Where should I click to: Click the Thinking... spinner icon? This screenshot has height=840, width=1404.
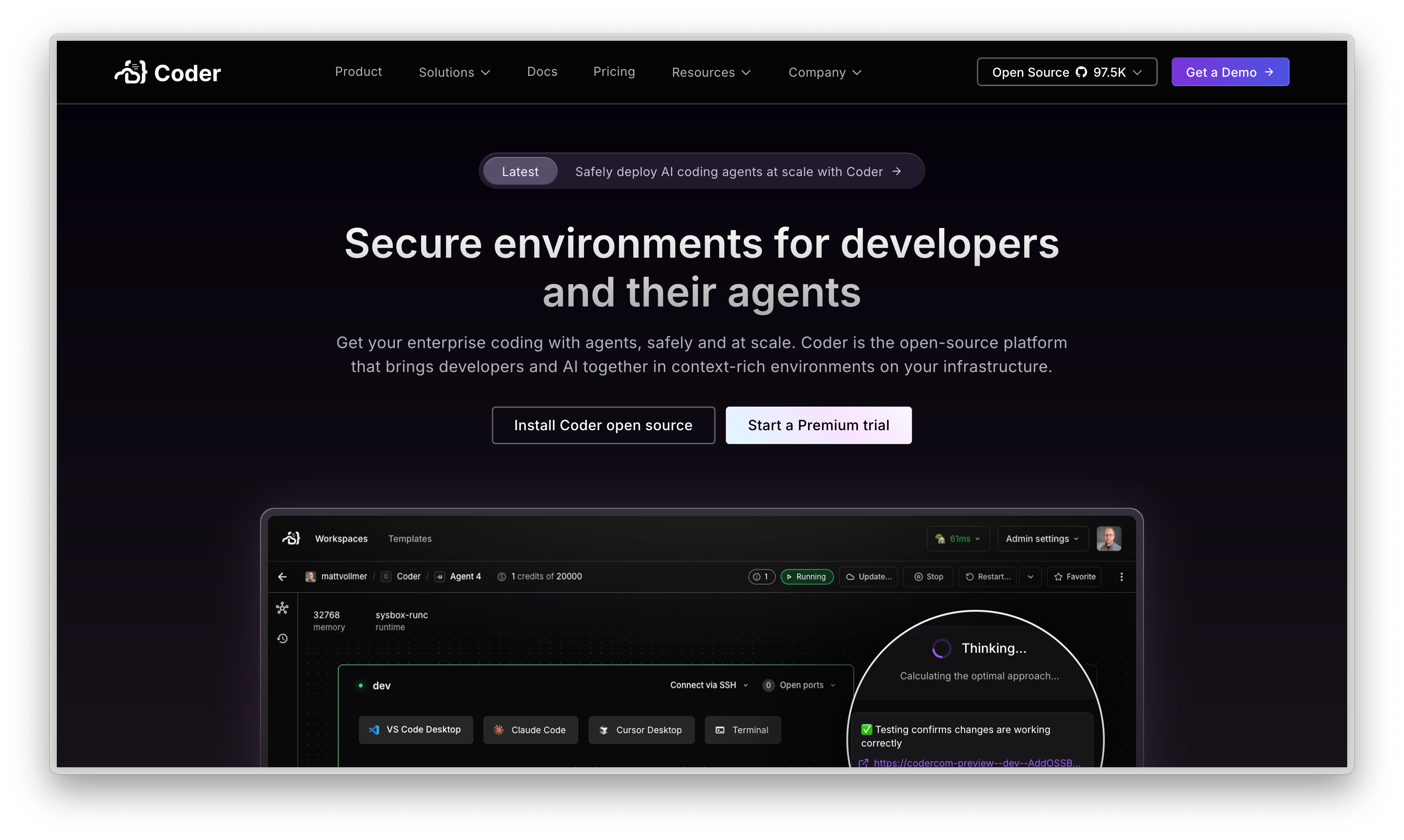(x=941, y=649)
